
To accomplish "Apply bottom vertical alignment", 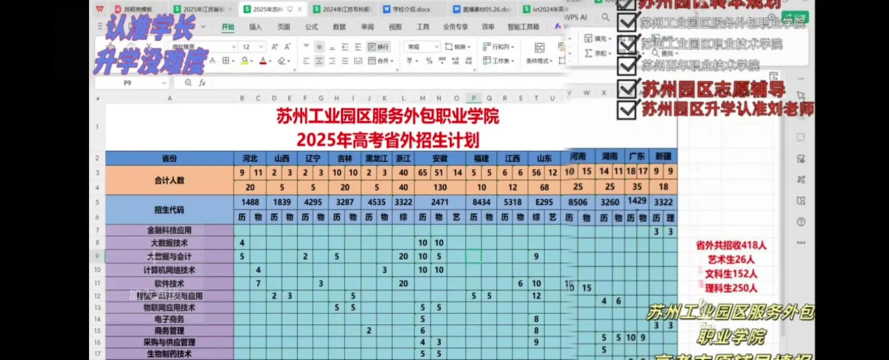I will point(332,47).
